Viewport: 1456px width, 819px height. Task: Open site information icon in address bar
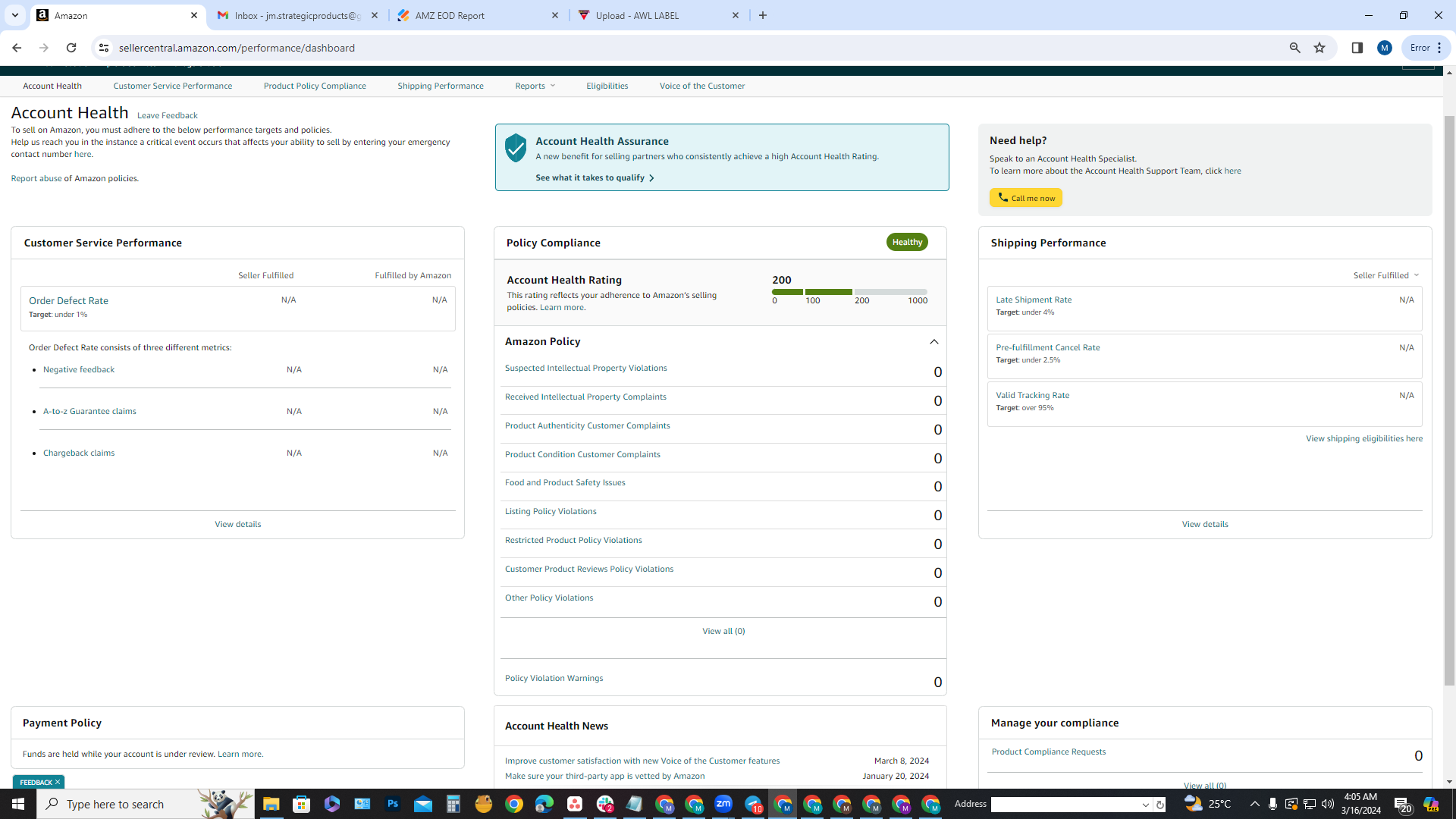[104, 48]
